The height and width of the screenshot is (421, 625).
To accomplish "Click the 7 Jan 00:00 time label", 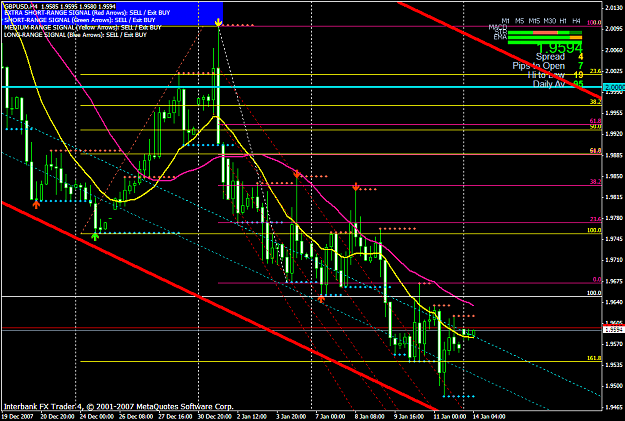I will [330, 417].
